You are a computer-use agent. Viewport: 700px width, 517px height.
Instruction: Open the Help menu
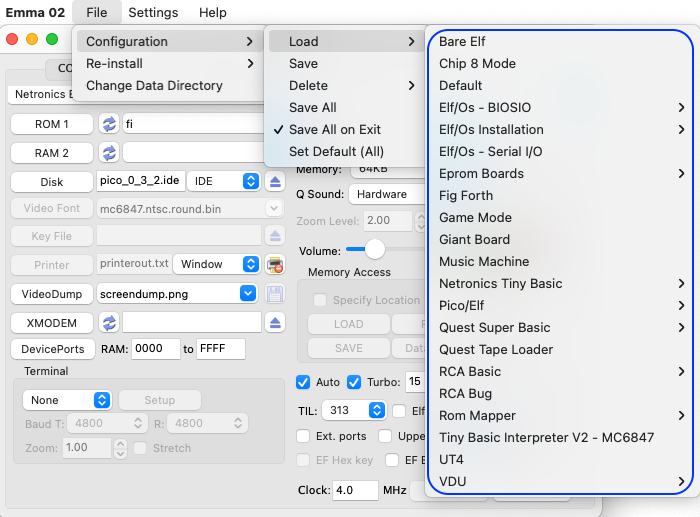pos(212,13)
